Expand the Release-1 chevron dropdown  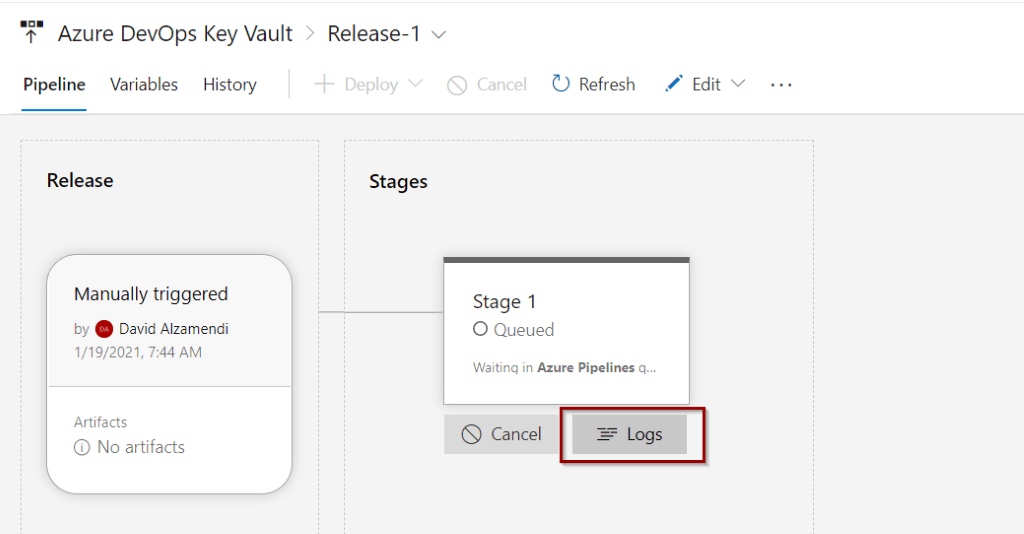(439, 35)
